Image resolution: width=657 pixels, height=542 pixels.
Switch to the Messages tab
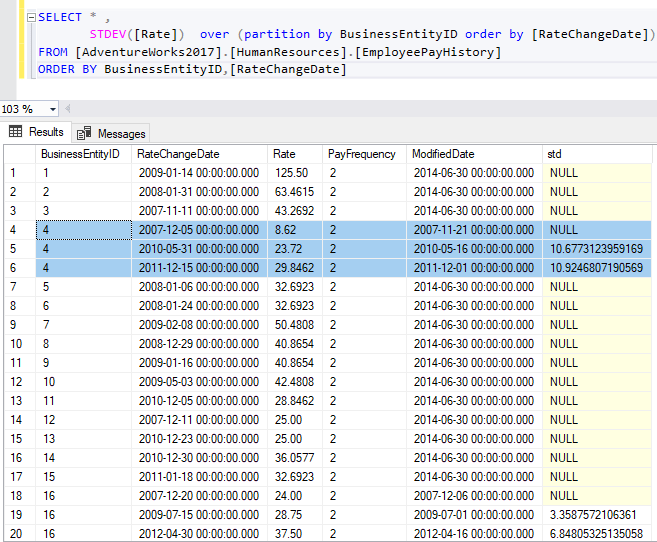pos(111,134)
